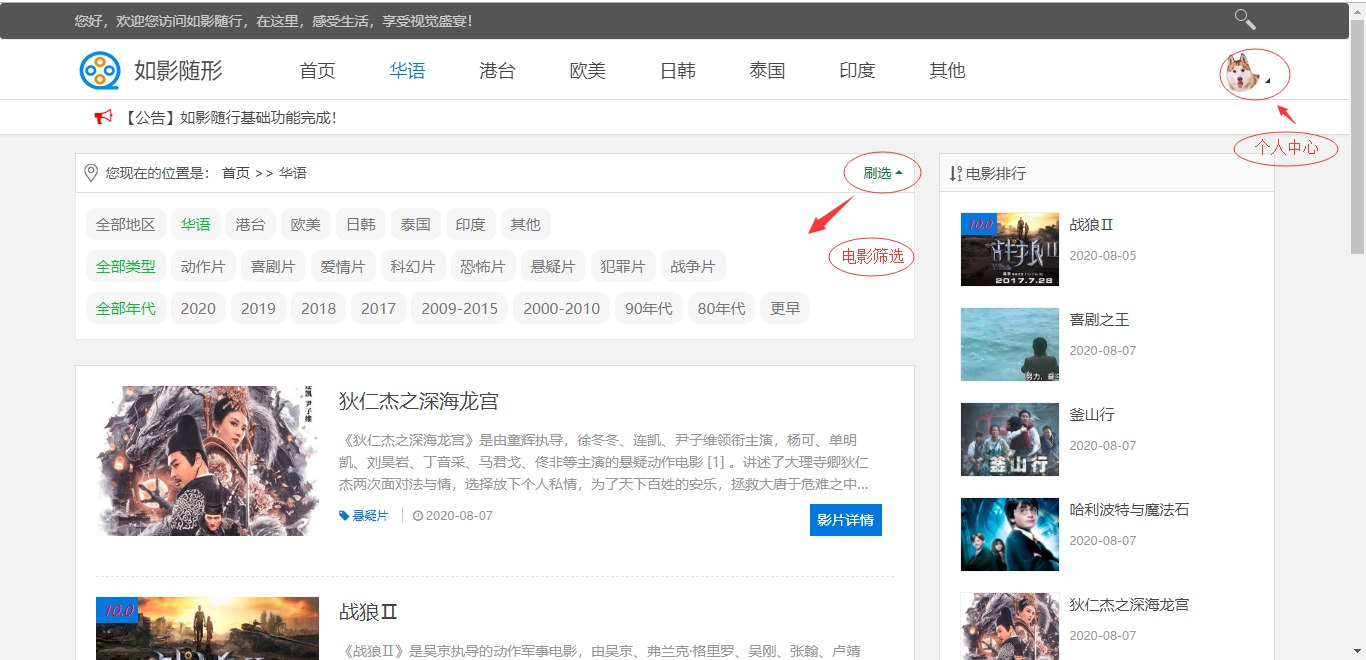Choose the 悬疑片 genre filter chip
Image resolution: width=1366 pixels, height=660 pixels.
click(x=553, y=266)
